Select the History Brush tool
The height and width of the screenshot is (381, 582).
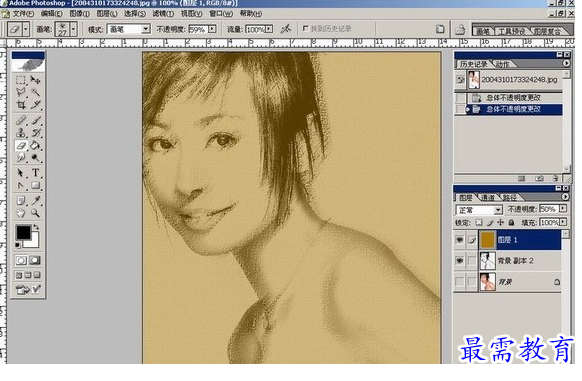pyautogui.click(x=35, y=133)
